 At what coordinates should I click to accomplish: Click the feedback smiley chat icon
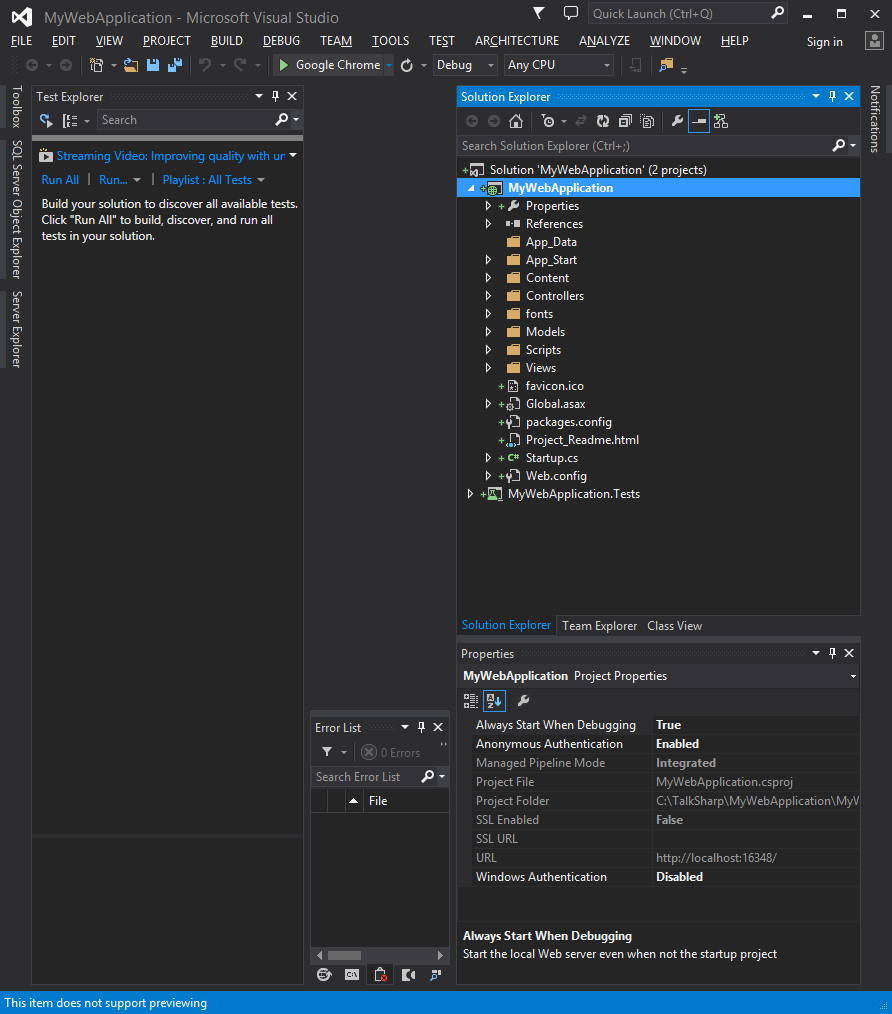pos(571,13)
